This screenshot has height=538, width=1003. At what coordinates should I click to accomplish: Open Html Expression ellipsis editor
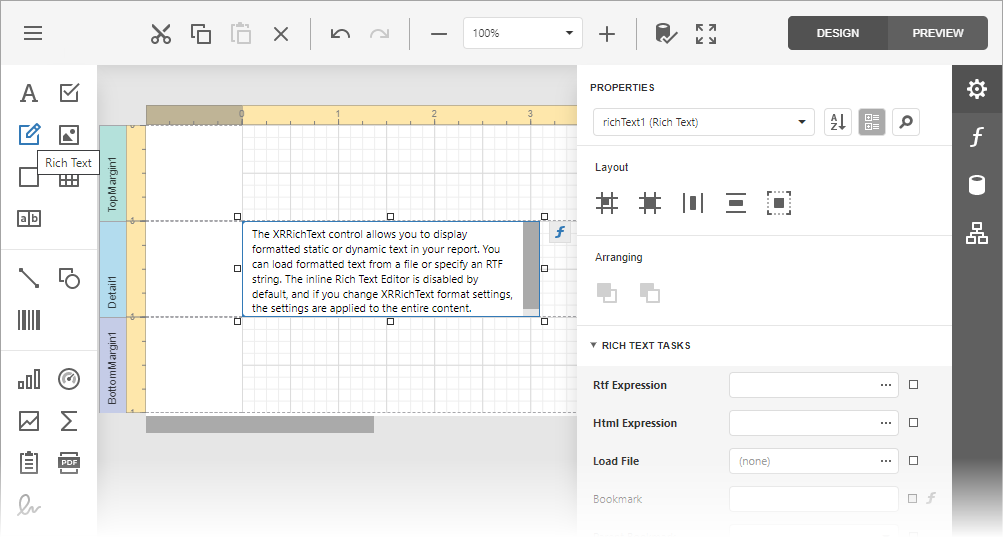pos(885,423)
